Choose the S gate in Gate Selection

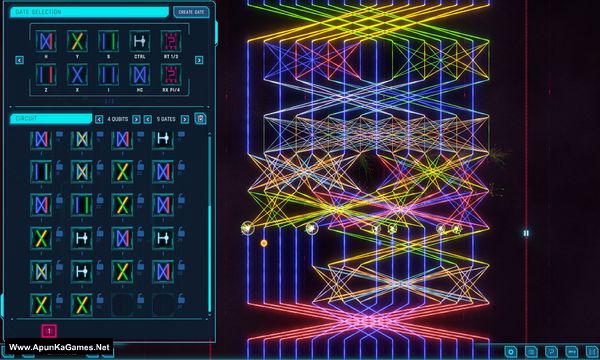point(109,41)
